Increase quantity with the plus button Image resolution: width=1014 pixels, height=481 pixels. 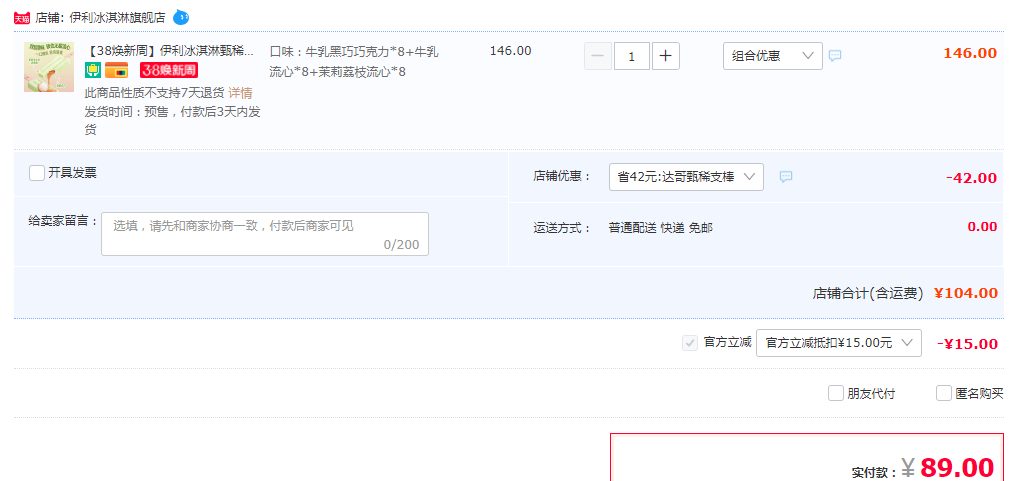point(665,56)
